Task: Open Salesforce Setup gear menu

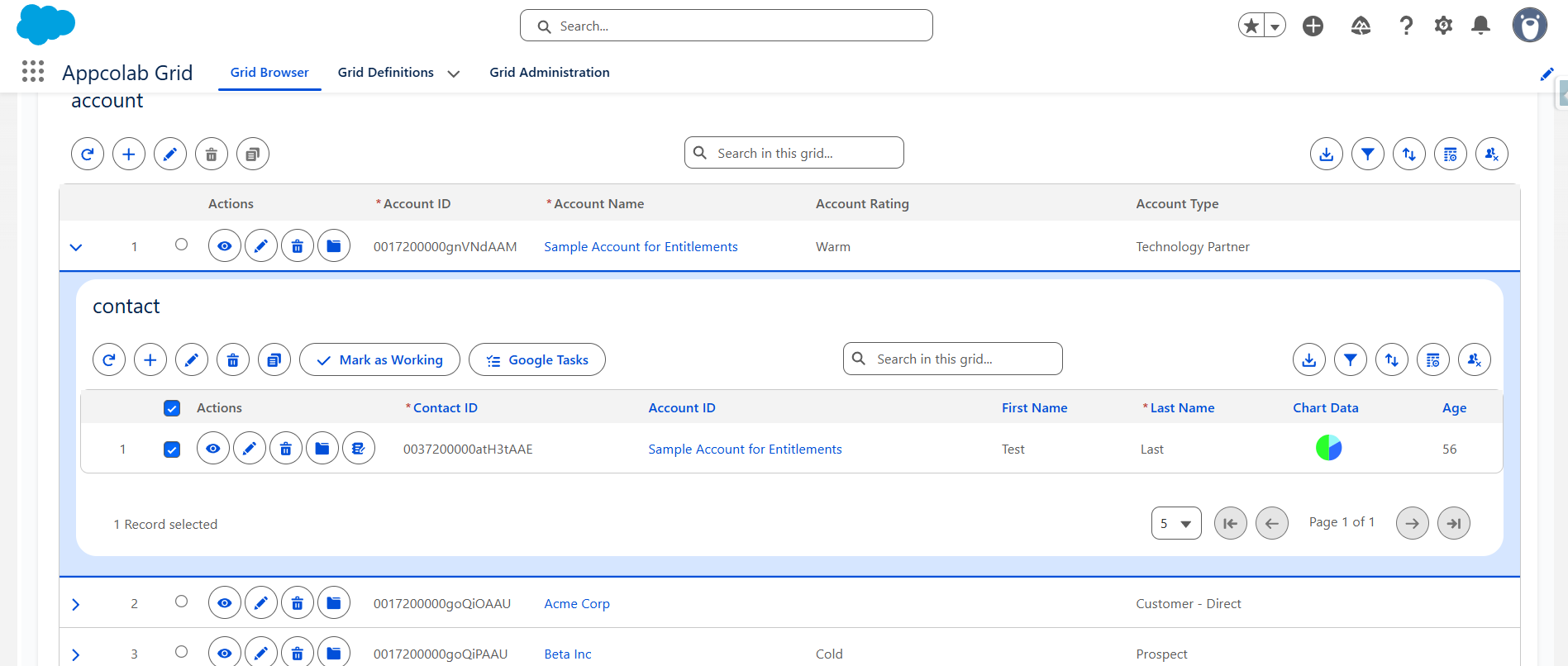Action: [x=1443, y=26]
